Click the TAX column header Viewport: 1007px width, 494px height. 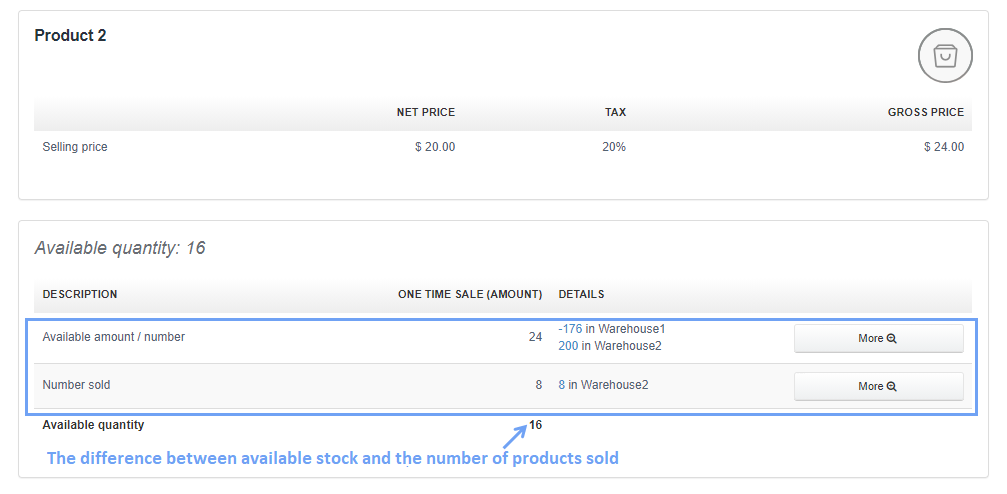tap(615, 112)
